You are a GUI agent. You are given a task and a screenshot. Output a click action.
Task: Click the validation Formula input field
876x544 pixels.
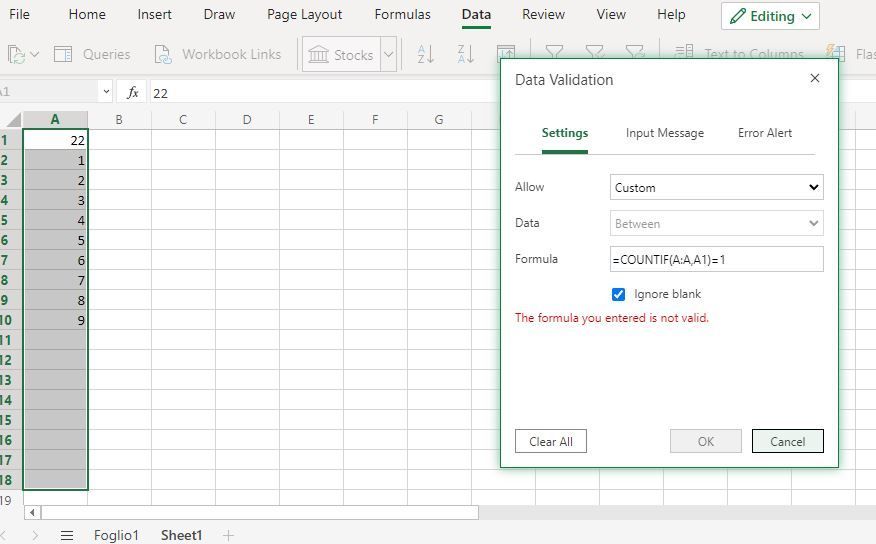point(716,259)
